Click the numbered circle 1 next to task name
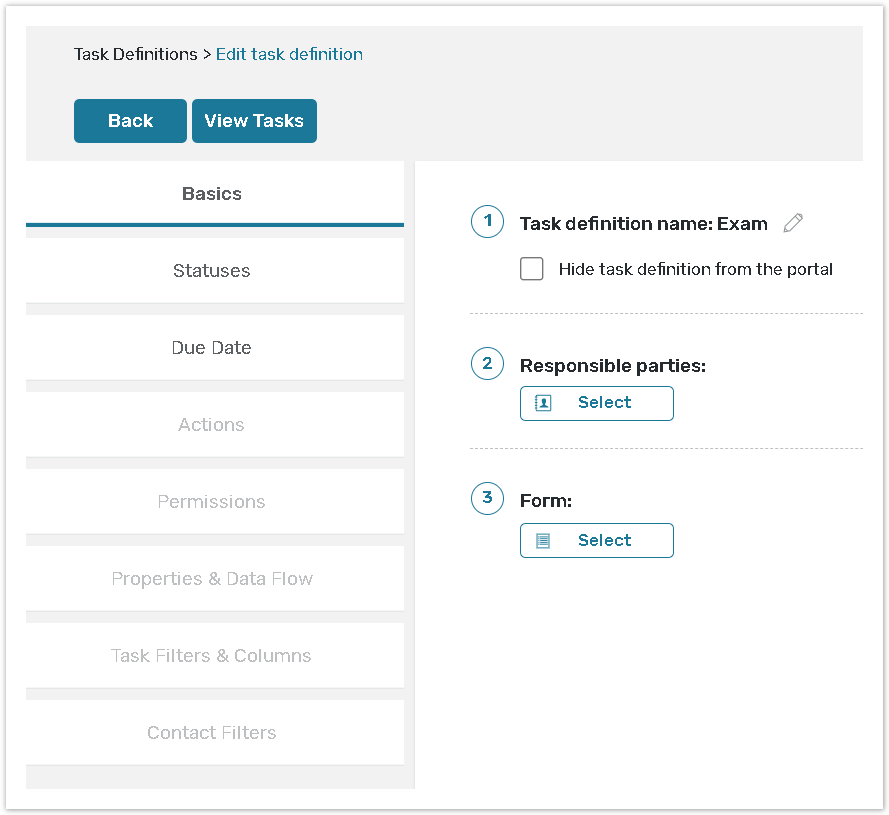Viewport: 889px width, 815px height. tap(487, 222)
